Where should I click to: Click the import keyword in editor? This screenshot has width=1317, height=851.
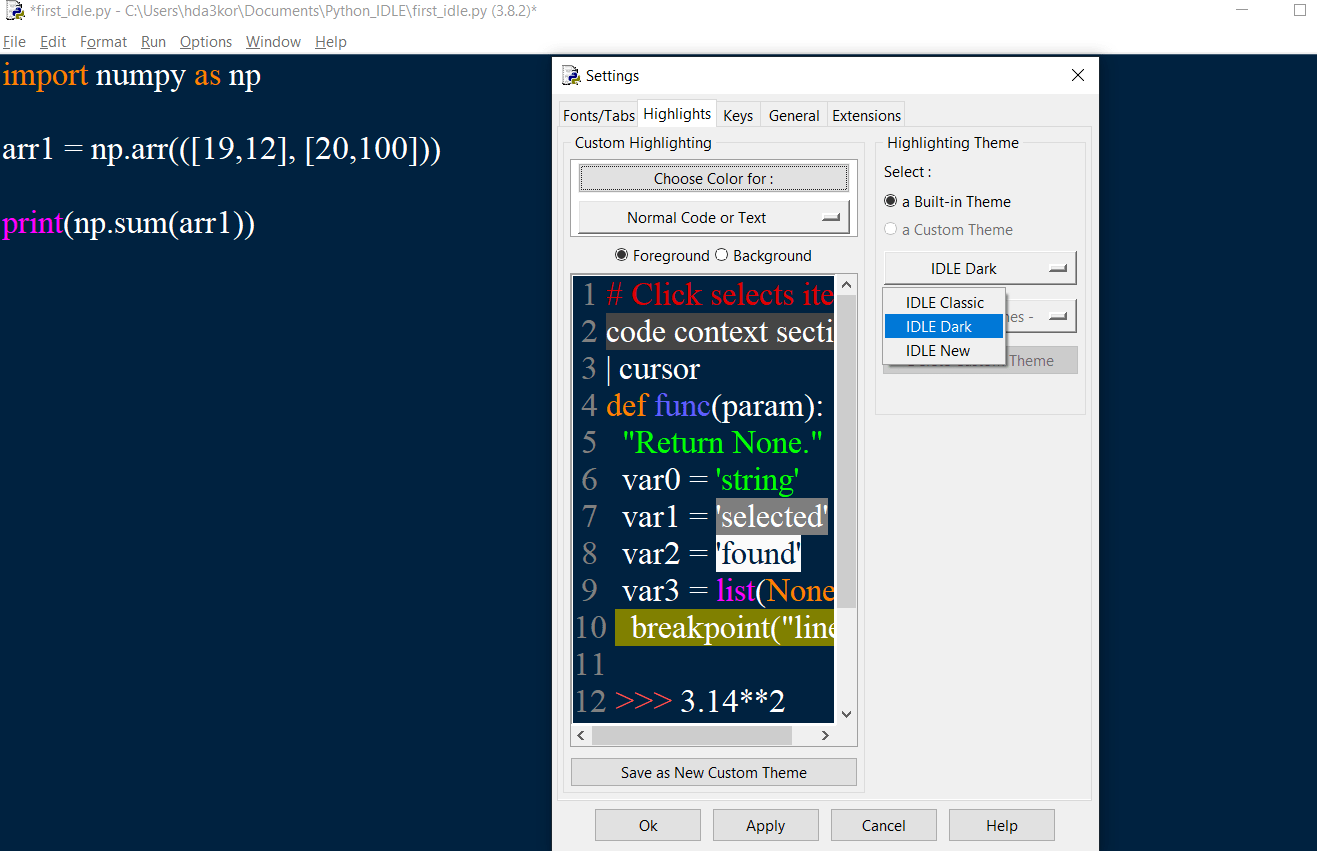point(45,76)
